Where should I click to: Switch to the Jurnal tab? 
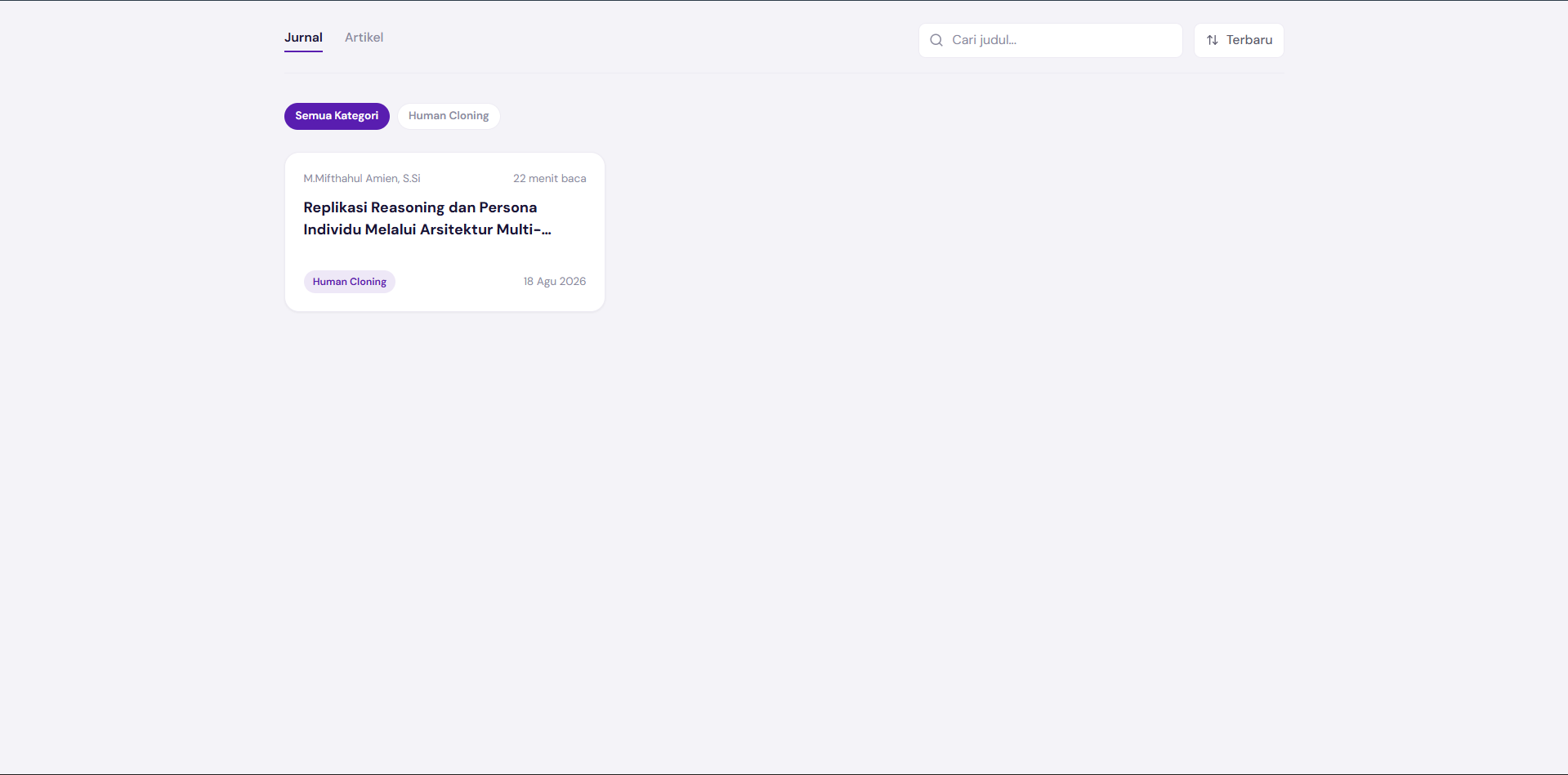303,38
